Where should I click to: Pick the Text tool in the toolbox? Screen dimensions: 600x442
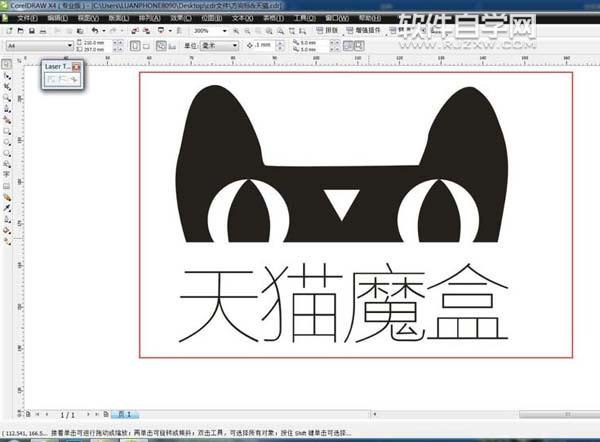(x=6, y=172)
